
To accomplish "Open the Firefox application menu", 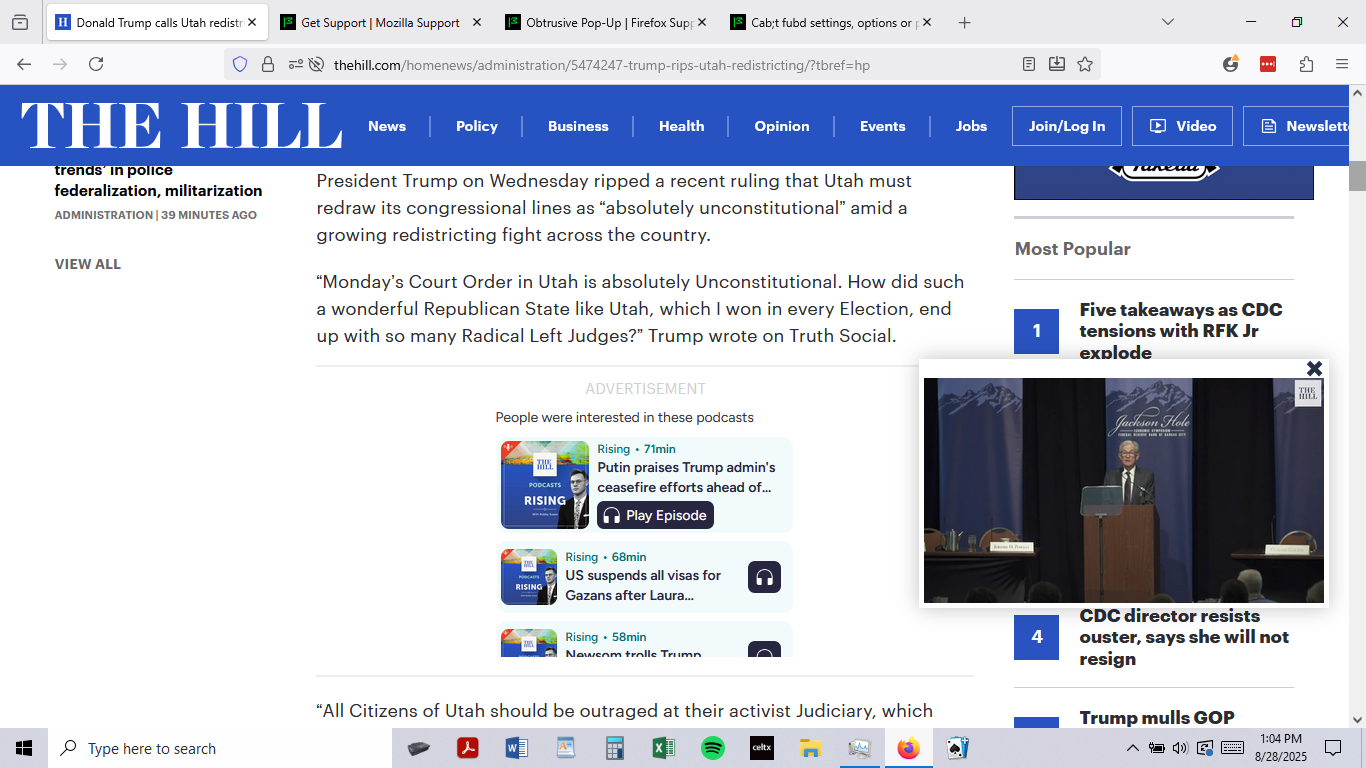I will pyautogui.click(x=1342, y=64).
